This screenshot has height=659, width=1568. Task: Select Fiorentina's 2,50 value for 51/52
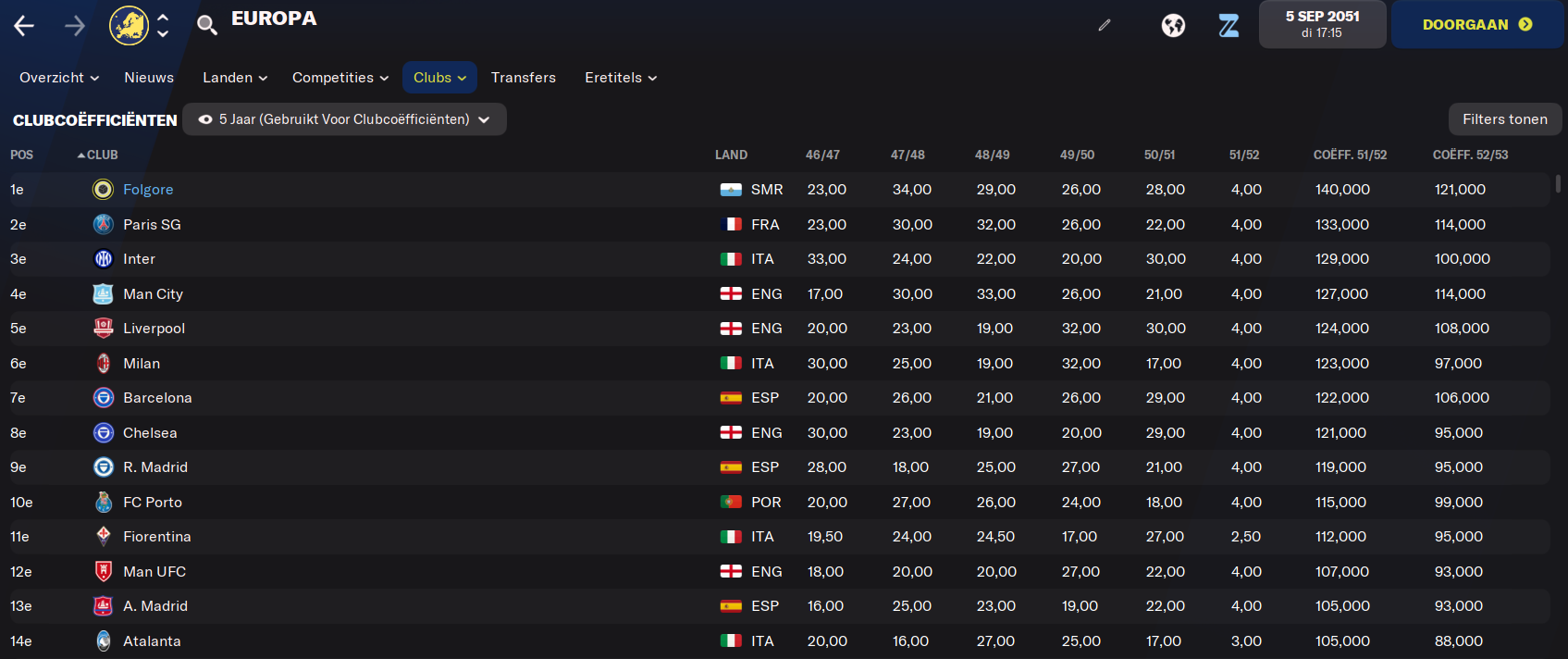coord(1246,537)
